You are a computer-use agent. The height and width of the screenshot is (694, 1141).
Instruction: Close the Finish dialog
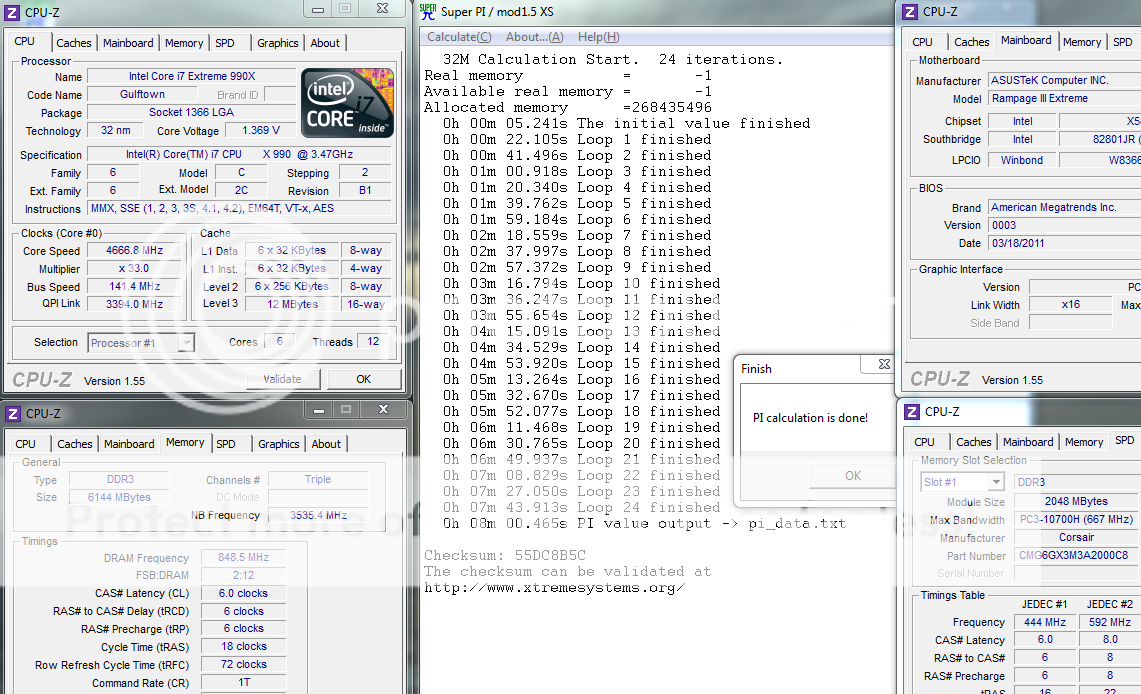[884, 364]
